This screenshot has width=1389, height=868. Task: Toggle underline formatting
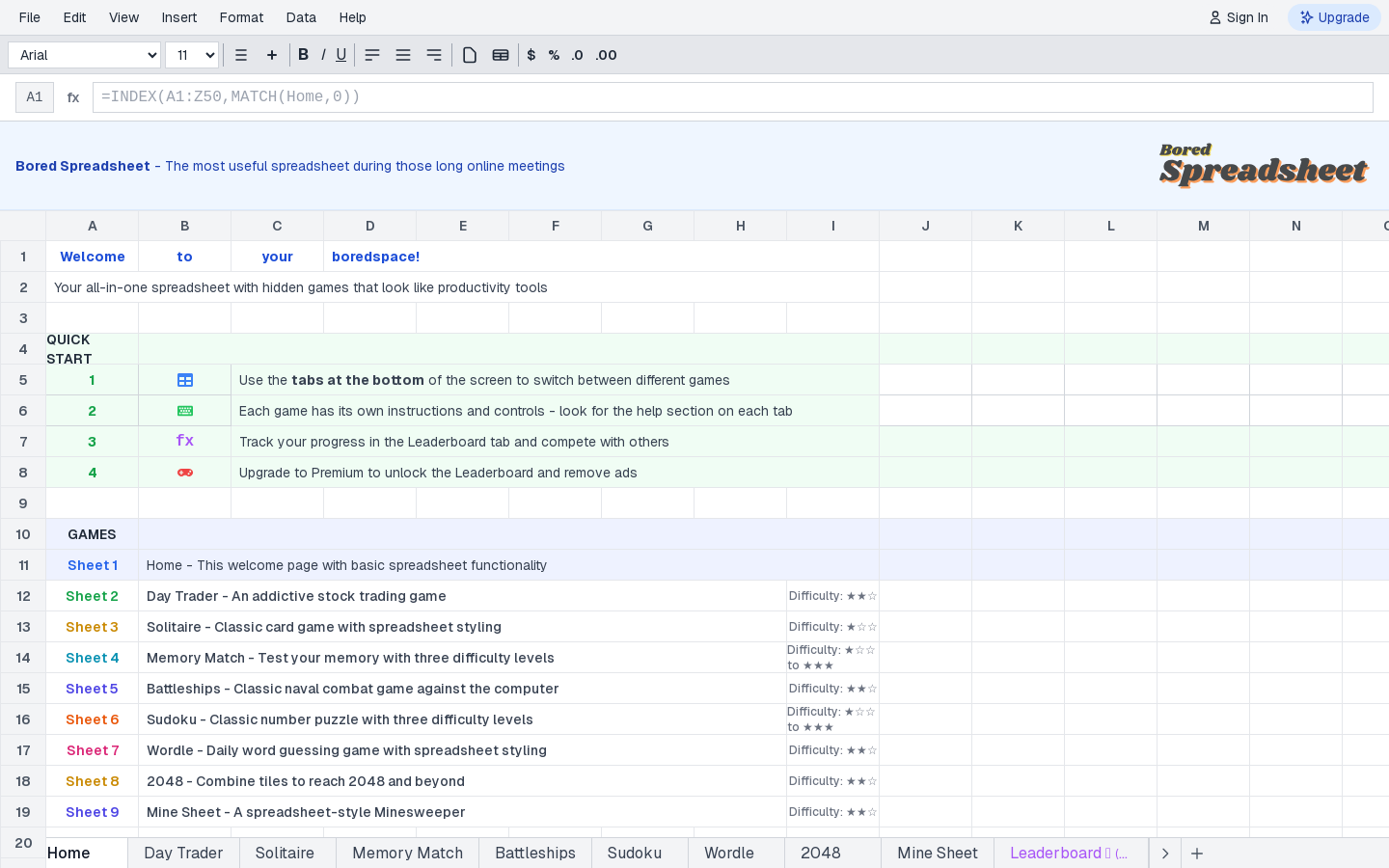pos(340,55)
